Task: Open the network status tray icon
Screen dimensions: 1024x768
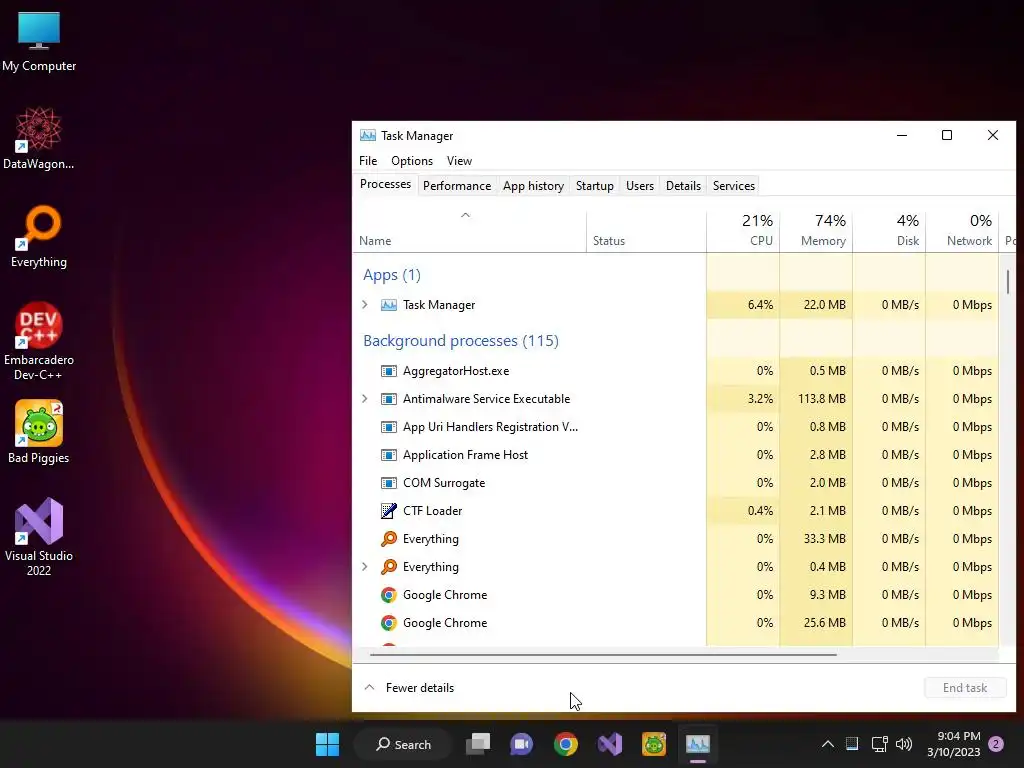Action: (879, 744)
